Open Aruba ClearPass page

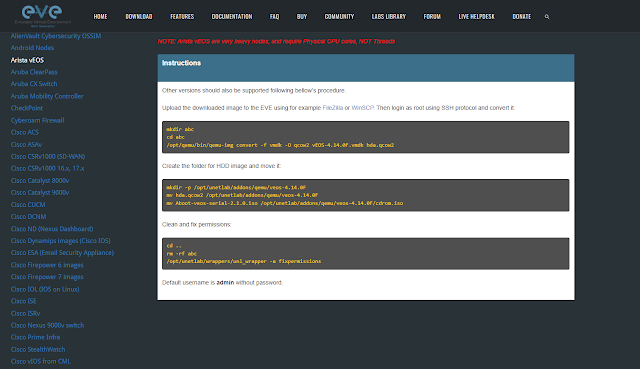[34, 72]
